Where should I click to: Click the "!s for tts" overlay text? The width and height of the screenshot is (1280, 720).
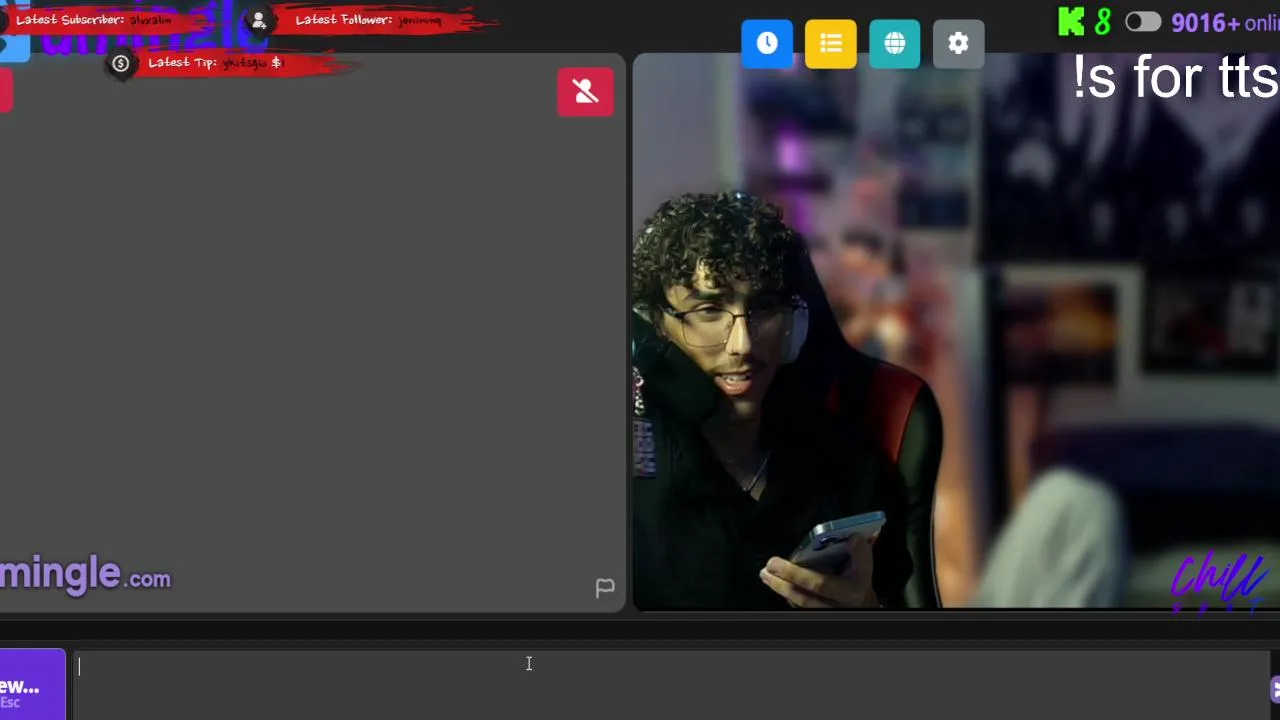(x=1176, y=78)
